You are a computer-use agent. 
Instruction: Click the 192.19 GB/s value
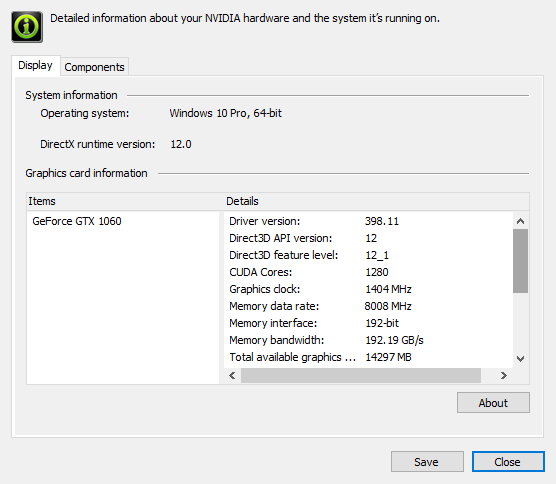tap(394, 340)
